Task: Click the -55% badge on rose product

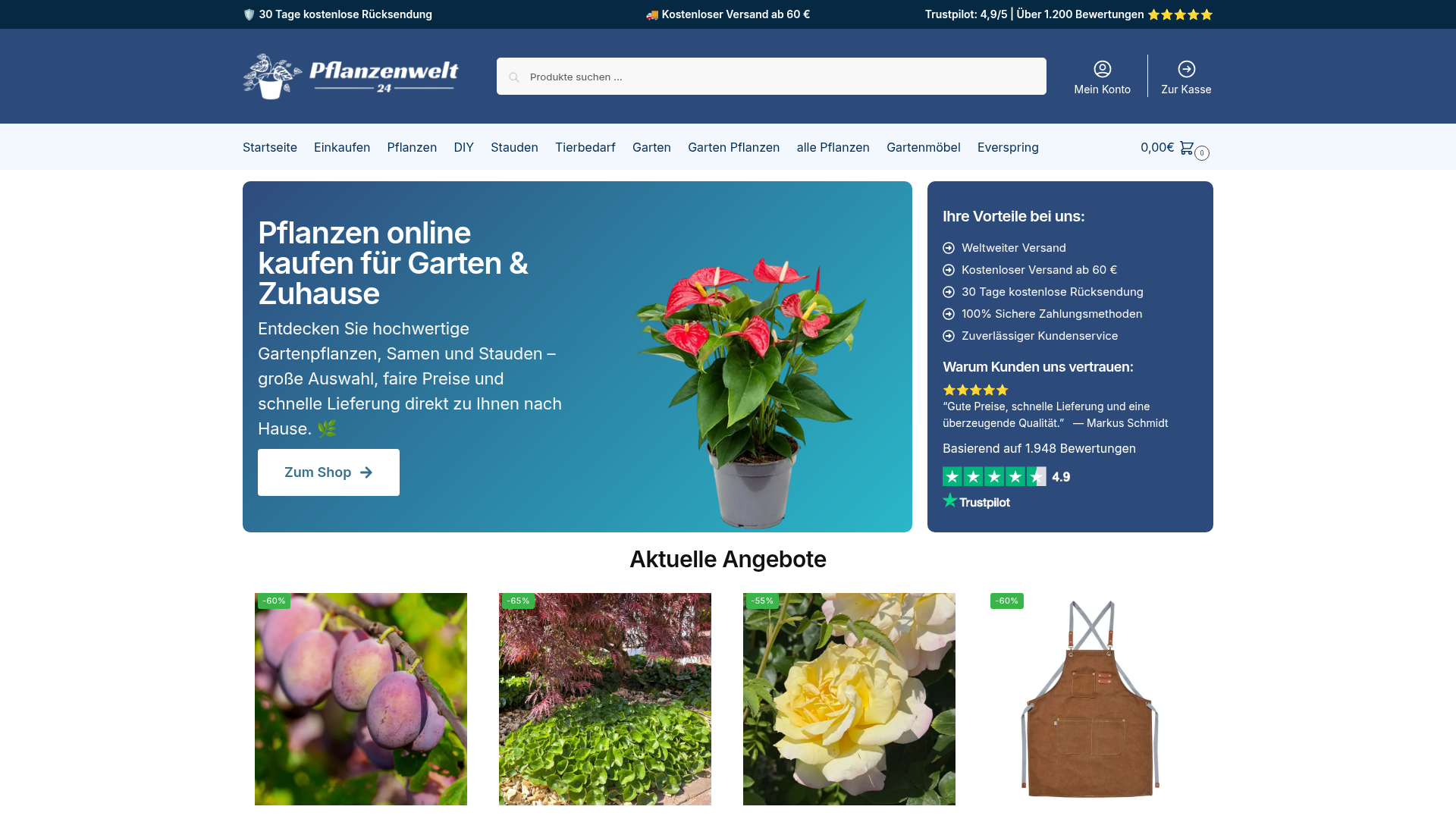Action: pyautogui.click(x=762, y=601)
